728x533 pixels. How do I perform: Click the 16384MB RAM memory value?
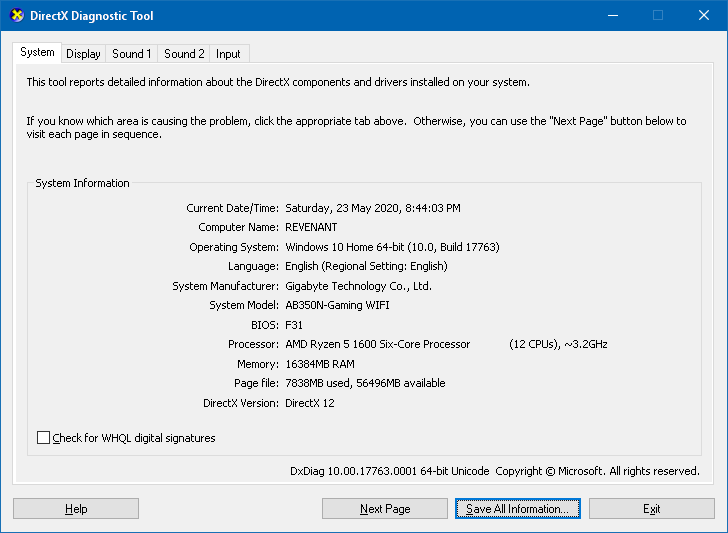pyautogui.click(x=320, y=364)
